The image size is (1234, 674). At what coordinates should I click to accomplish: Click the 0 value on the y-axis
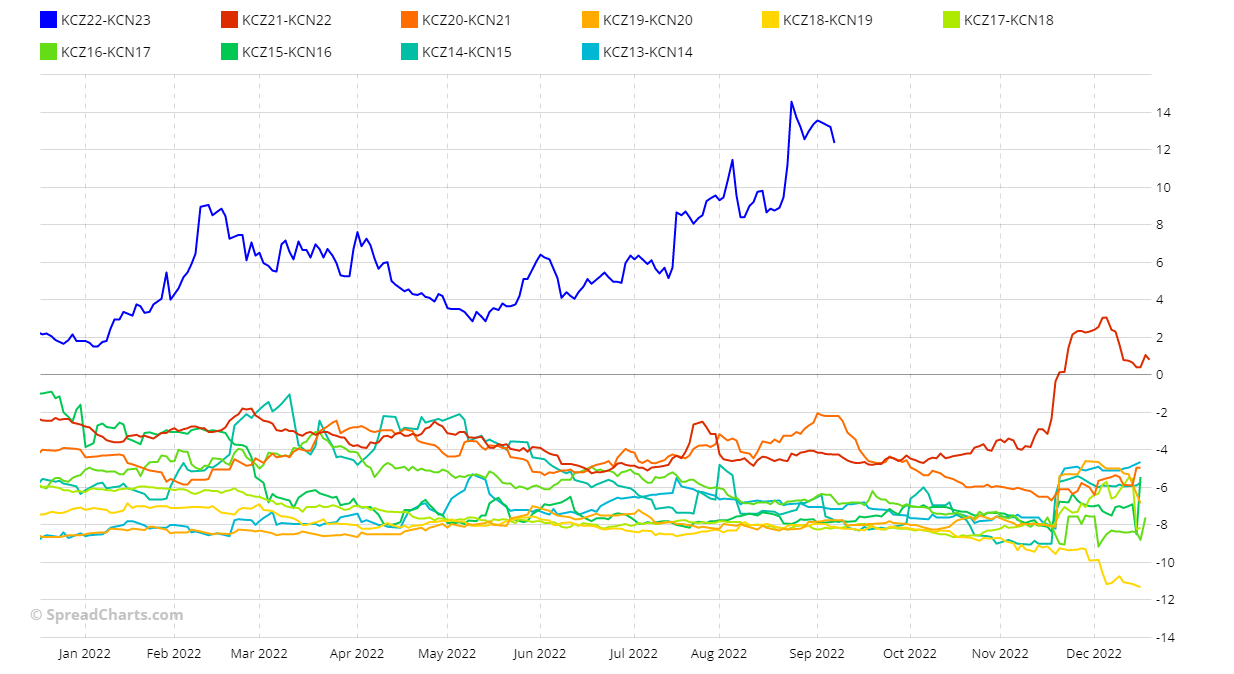coord(1160,375)
